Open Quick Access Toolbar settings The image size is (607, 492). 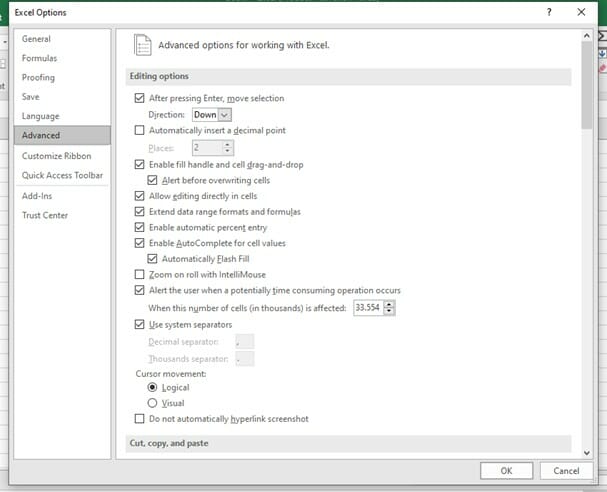click(62, 175)
